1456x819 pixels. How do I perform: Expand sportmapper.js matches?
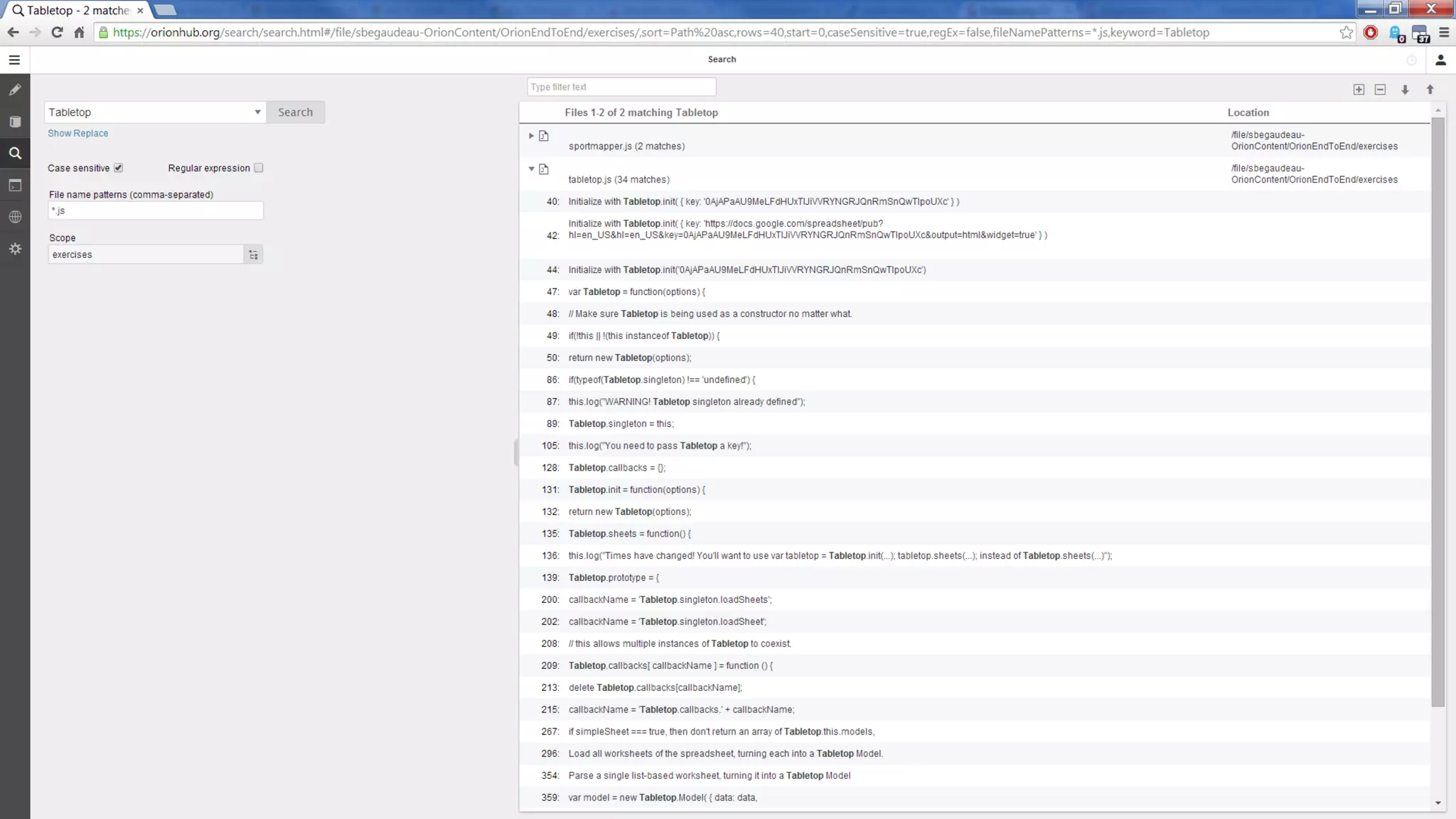point(531,136)
